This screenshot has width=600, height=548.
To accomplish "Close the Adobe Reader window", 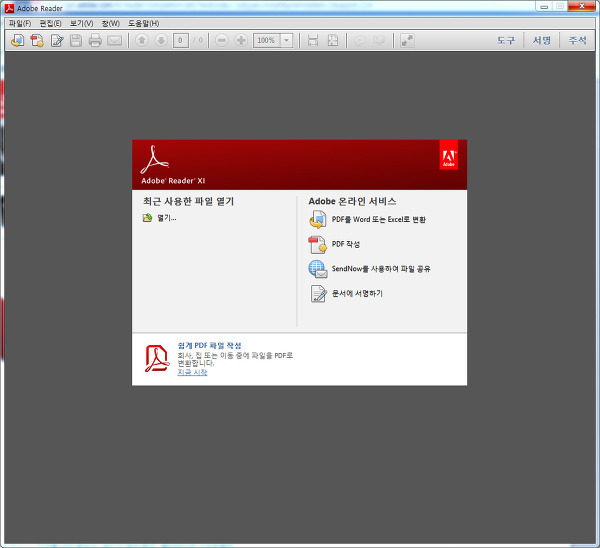I will click(x=582, y=7).
